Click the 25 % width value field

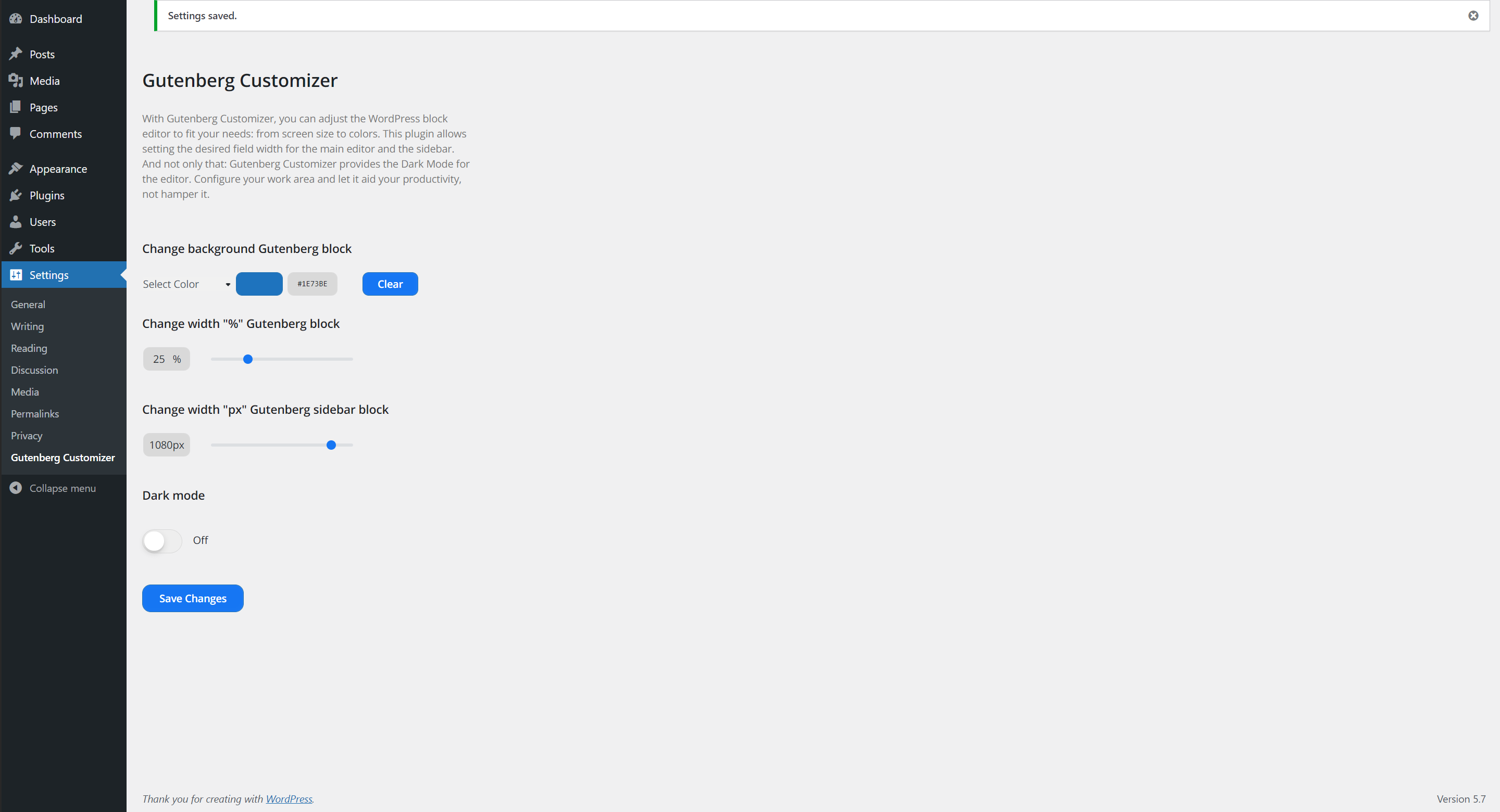click(x=167, y=359)
